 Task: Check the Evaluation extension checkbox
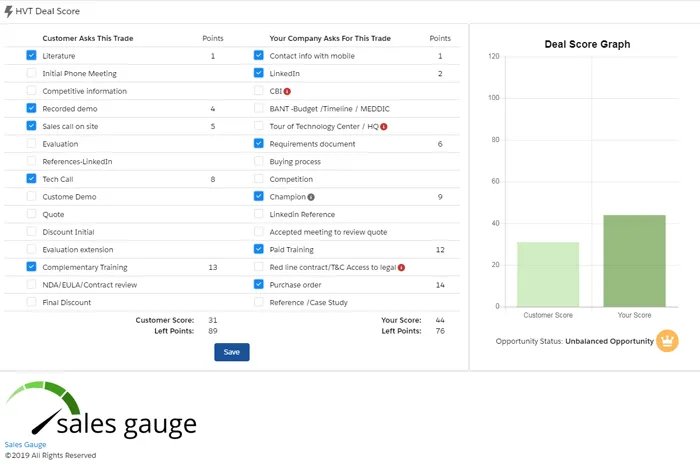[31, 249]
